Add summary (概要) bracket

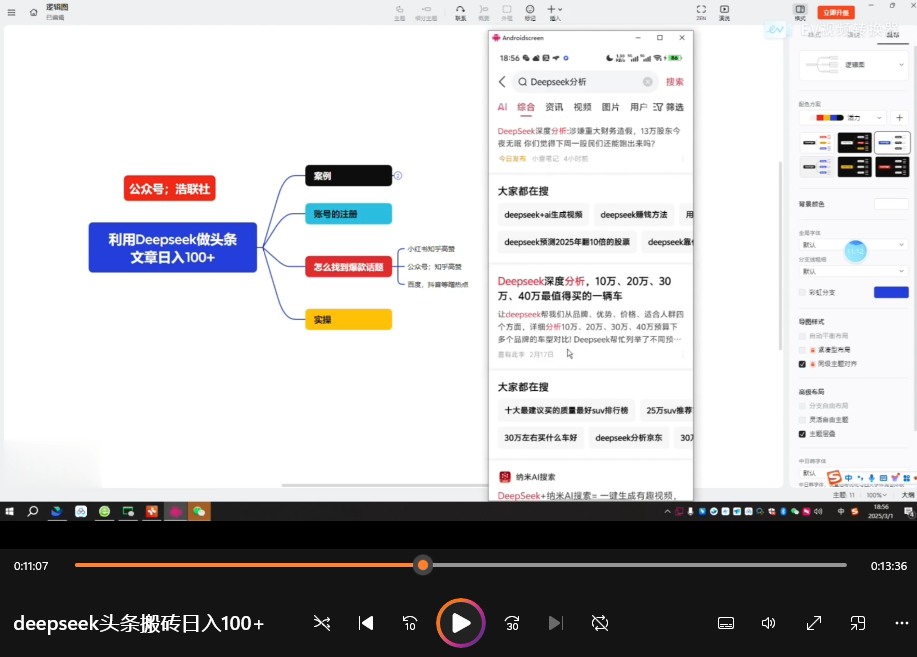pyautogui.click(x=484, y=12)
